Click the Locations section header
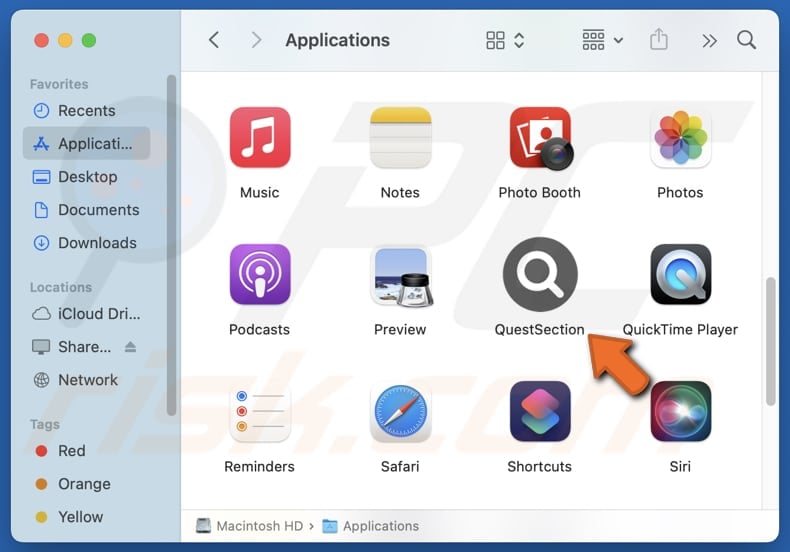Image resolution: width=790 pixels, height=552 pixels. coord(60,287)
